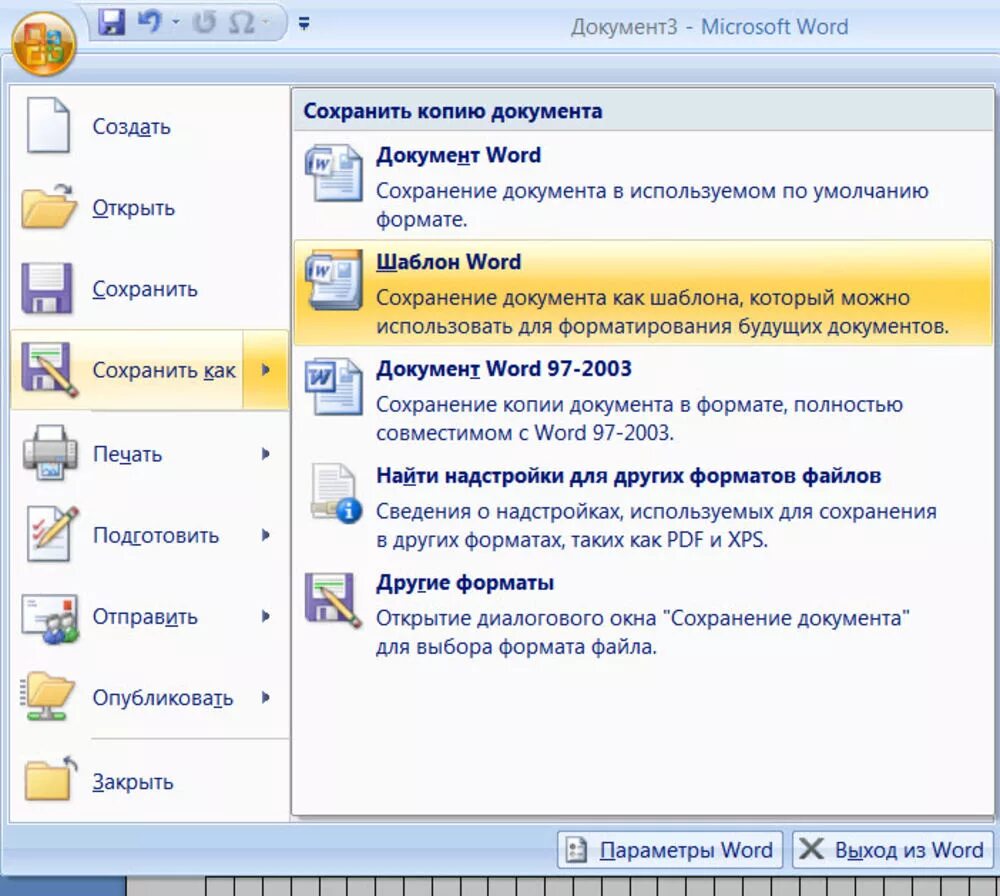Click the Шаблон Word template icon
The image size is (1000, 896).
pos(334,279)
